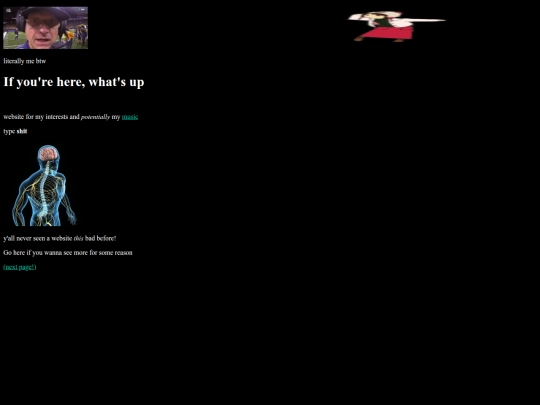Click 'y'all never seen a website' text
The image size is (540, 405).
point(60,238)
